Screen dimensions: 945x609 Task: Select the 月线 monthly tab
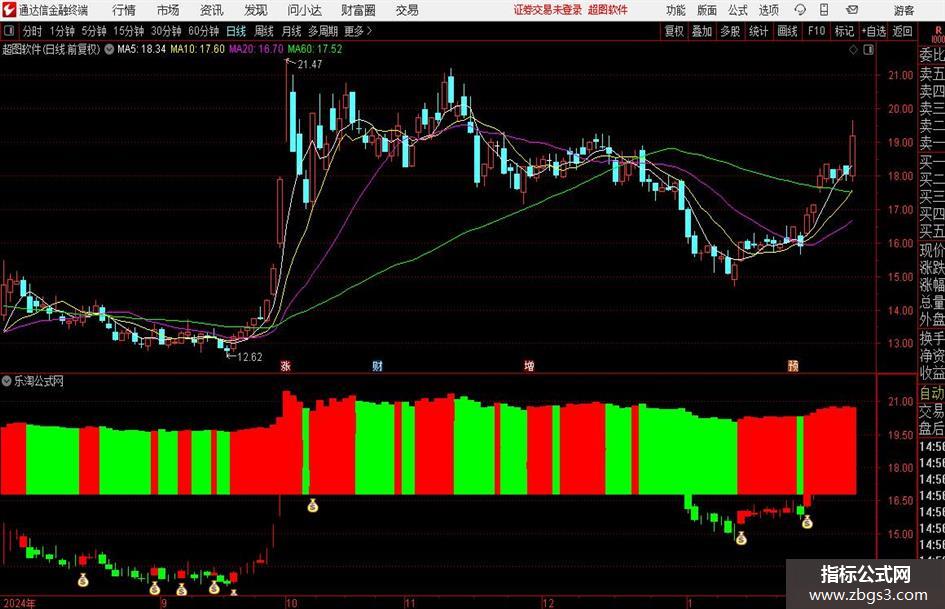(x=292, y=31)
